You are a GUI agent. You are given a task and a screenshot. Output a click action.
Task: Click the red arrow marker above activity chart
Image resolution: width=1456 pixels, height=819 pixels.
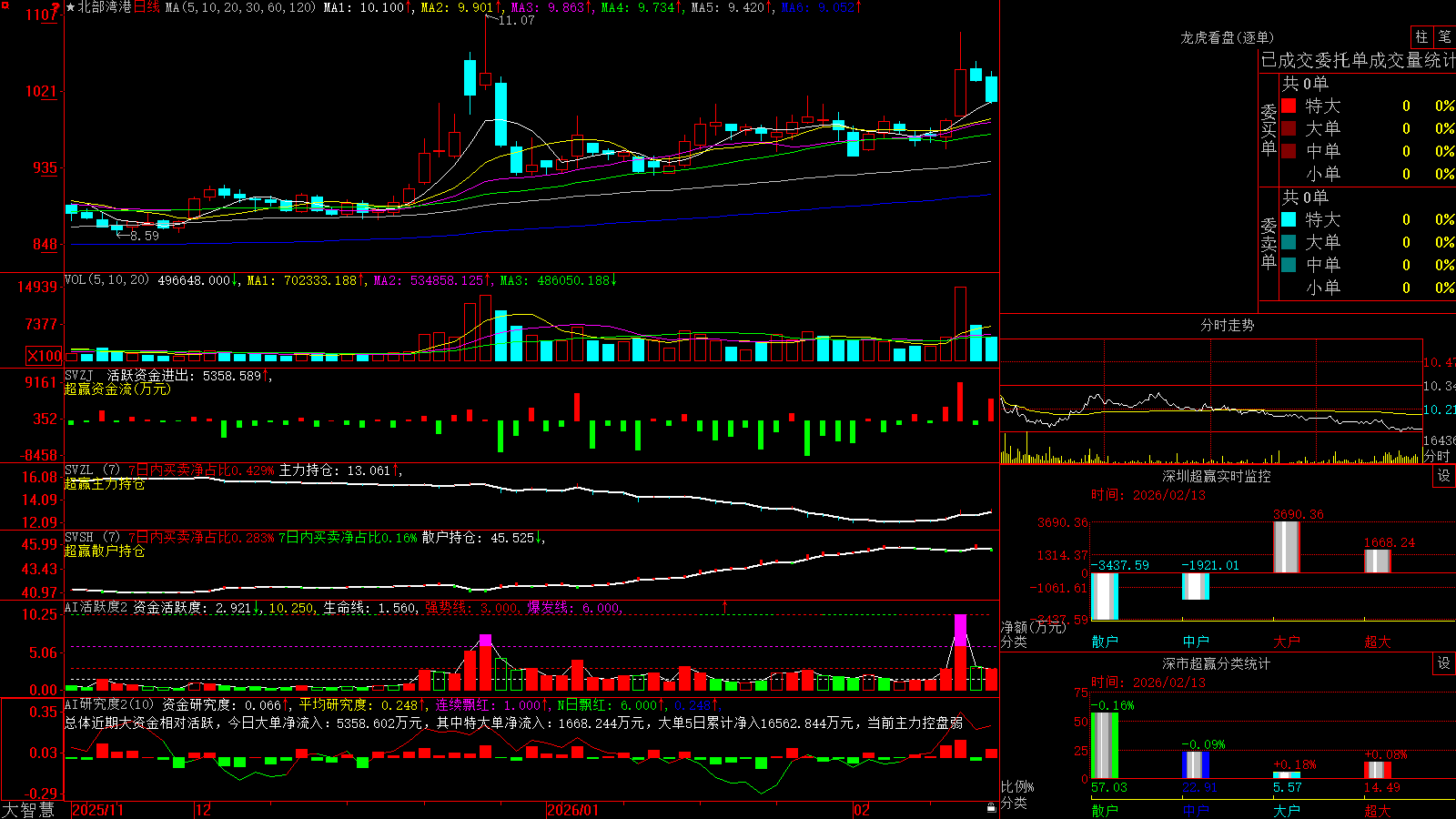tap(725, 606)
